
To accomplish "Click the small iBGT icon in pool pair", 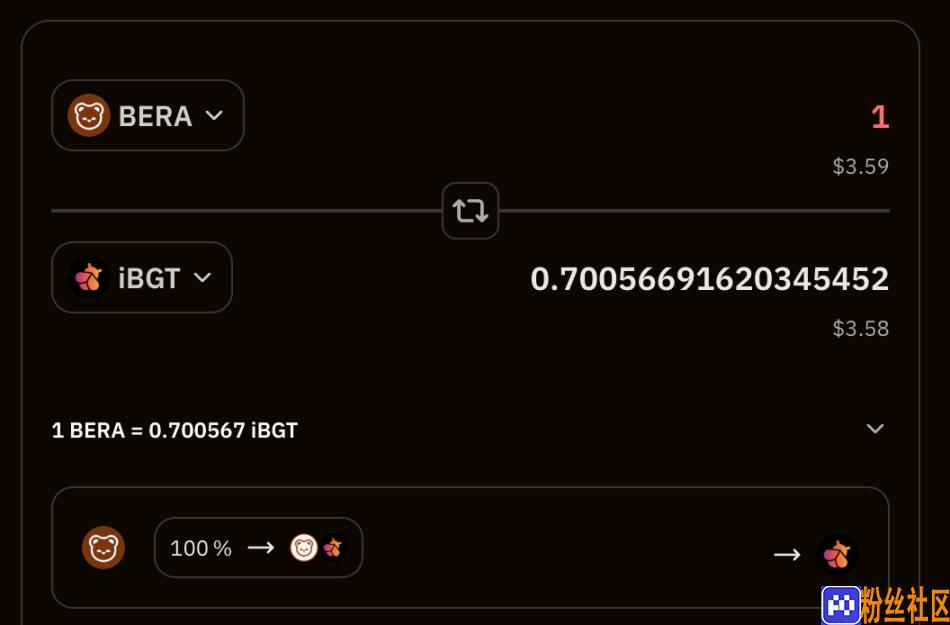I will [332, 548].
